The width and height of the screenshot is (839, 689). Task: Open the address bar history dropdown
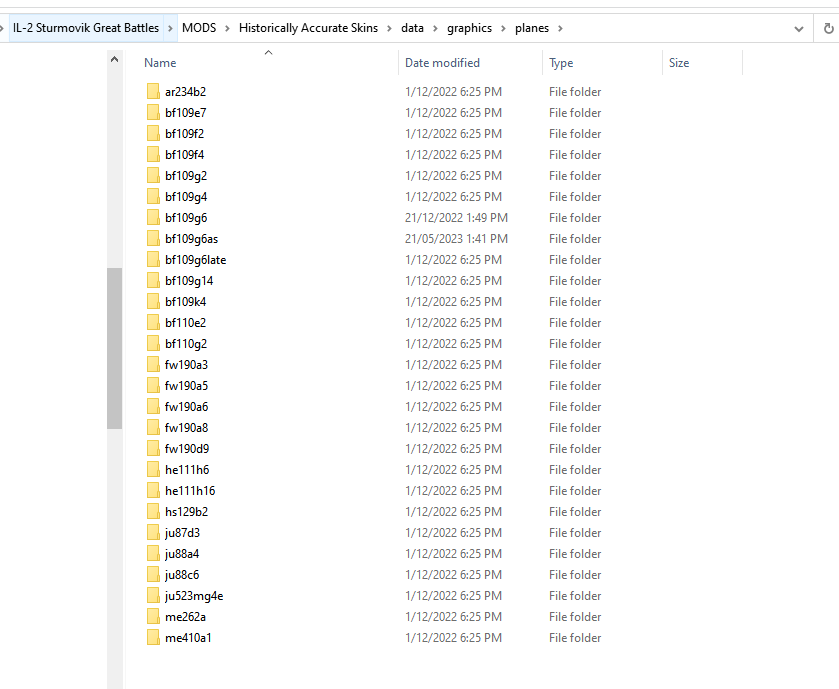pos(799,29)
